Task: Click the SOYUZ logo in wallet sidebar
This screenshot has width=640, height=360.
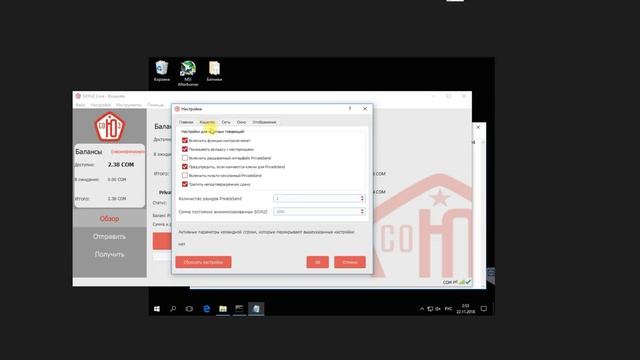Action: pos(109,127)
